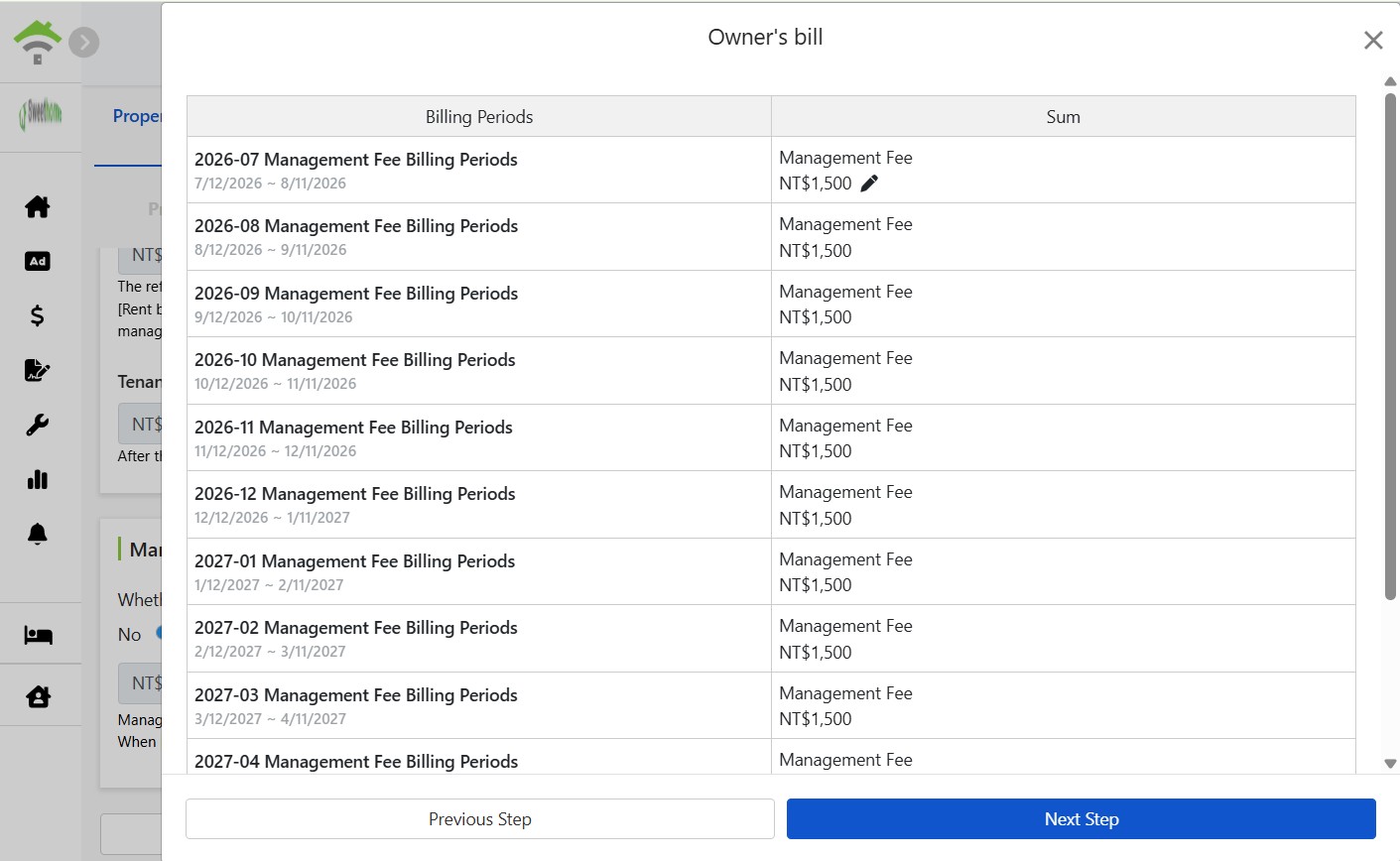Image resolution: width=1400 pixels, height=861 pixels.
Task: Select the 2026-10 Management Fee Billing Periods row
Action: coord(771,371)
